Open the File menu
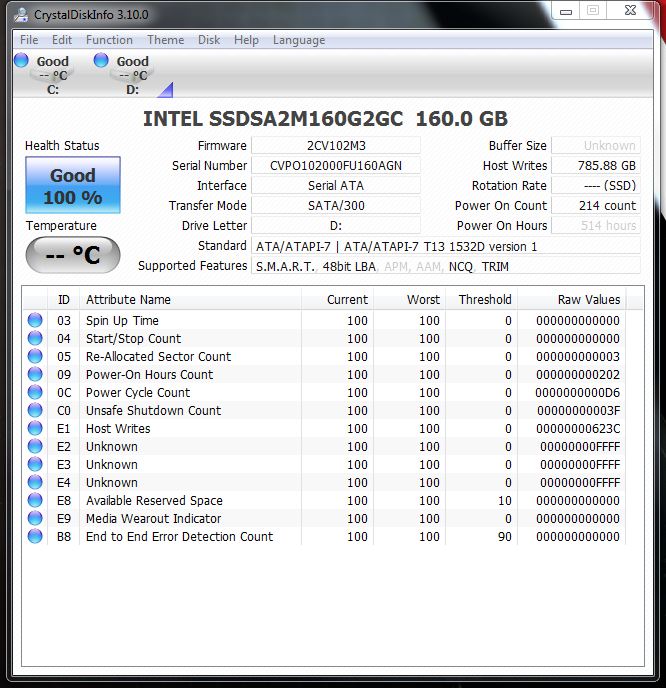This screenshot has width=666, height=688. 29,40
